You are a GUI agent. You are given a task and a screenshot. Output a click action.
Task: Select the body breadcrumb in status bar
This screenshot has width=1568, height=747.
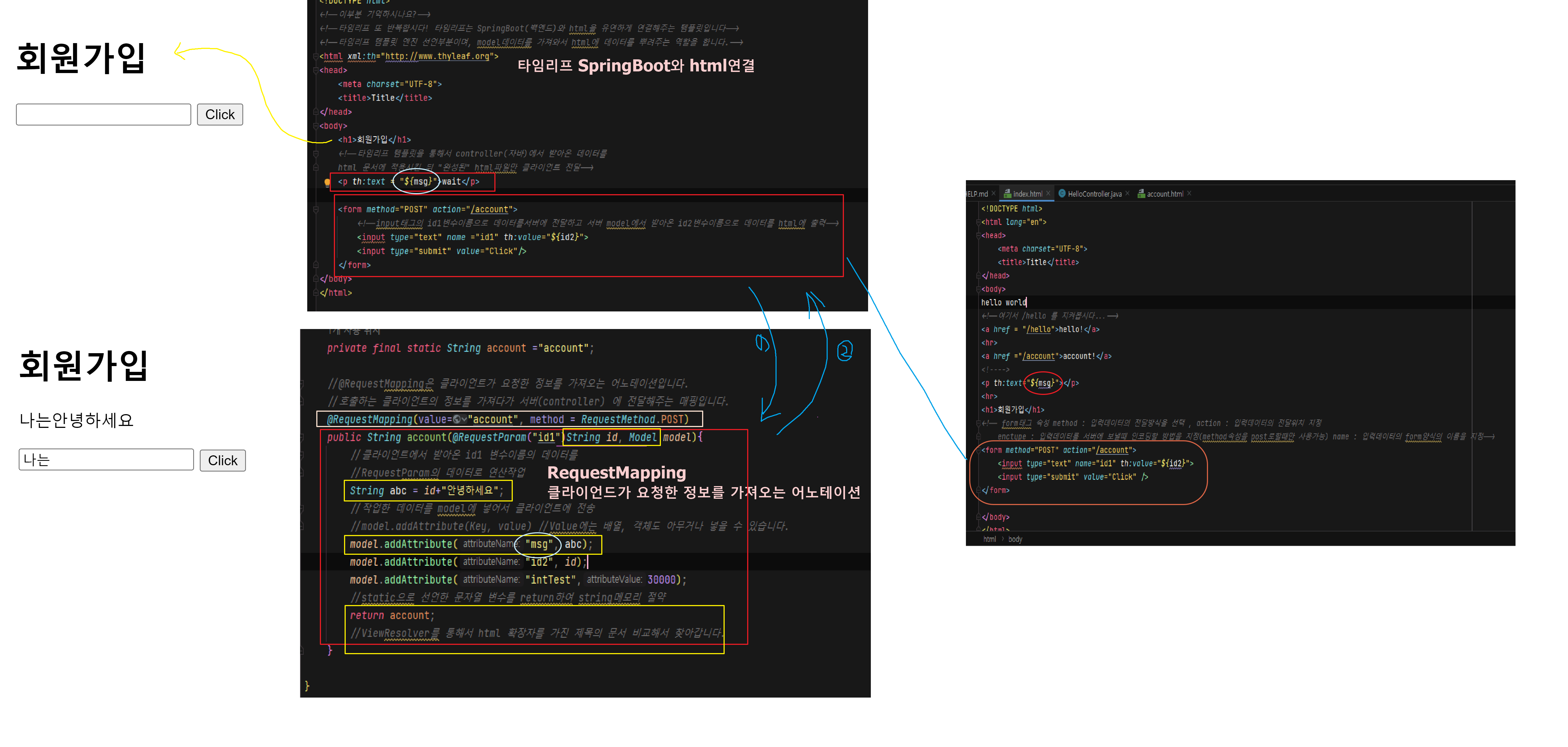(1015, 539)
